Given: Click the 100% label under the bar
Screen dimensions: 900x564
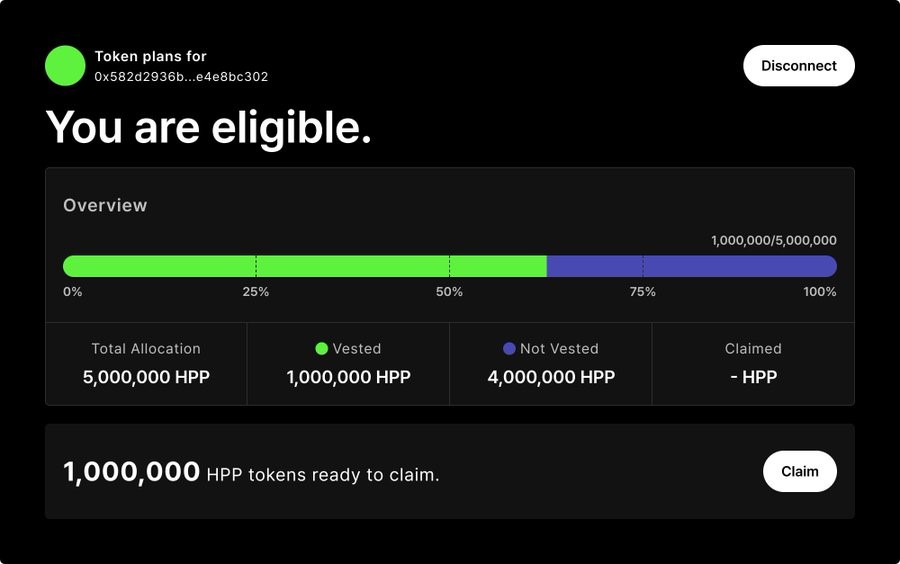Looking at the screenshot, I should click(819, 292).
